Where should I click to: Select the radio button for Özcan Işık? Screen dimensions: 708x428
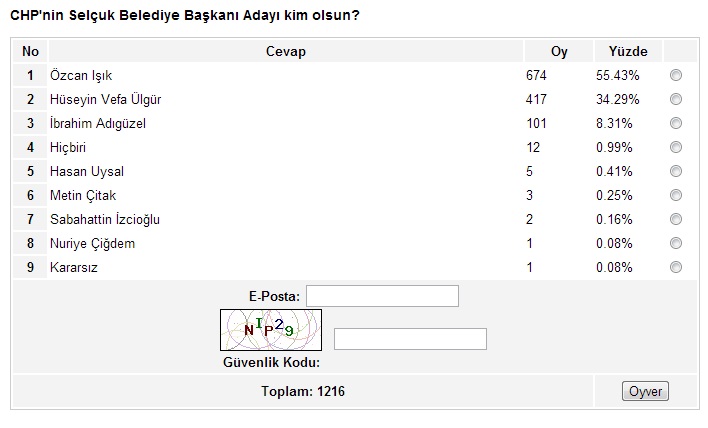(x=676, y=75)
